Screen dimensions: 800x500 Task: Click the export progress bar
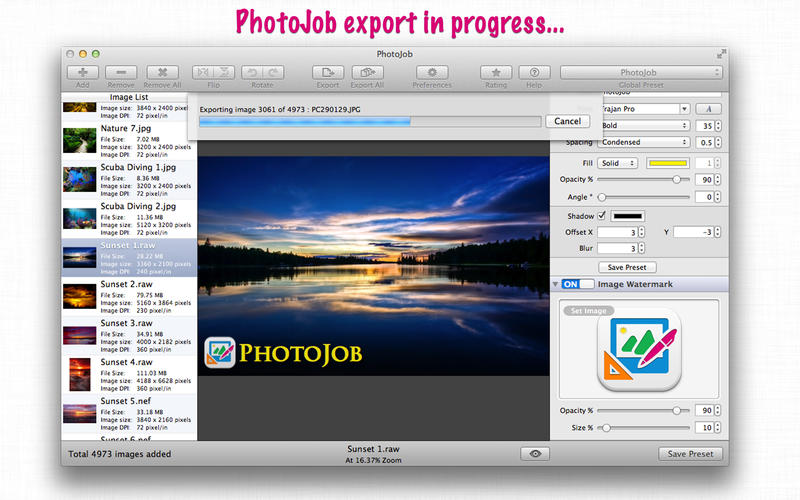pyautogui.click(x=370, y=121)
